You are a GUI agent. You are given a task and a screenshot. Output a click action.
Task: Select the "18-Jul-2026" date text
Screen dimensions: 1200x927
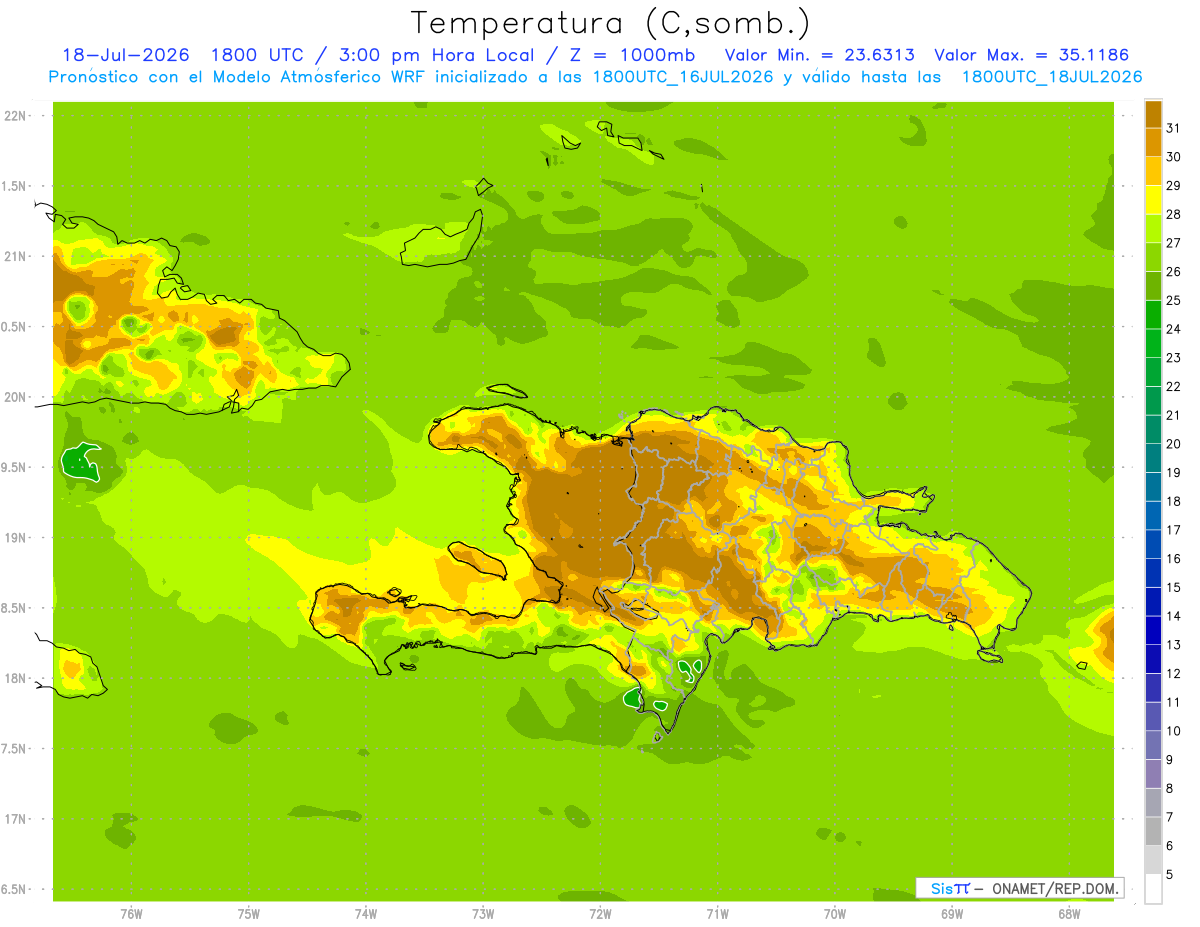click(x=127, y=55)
